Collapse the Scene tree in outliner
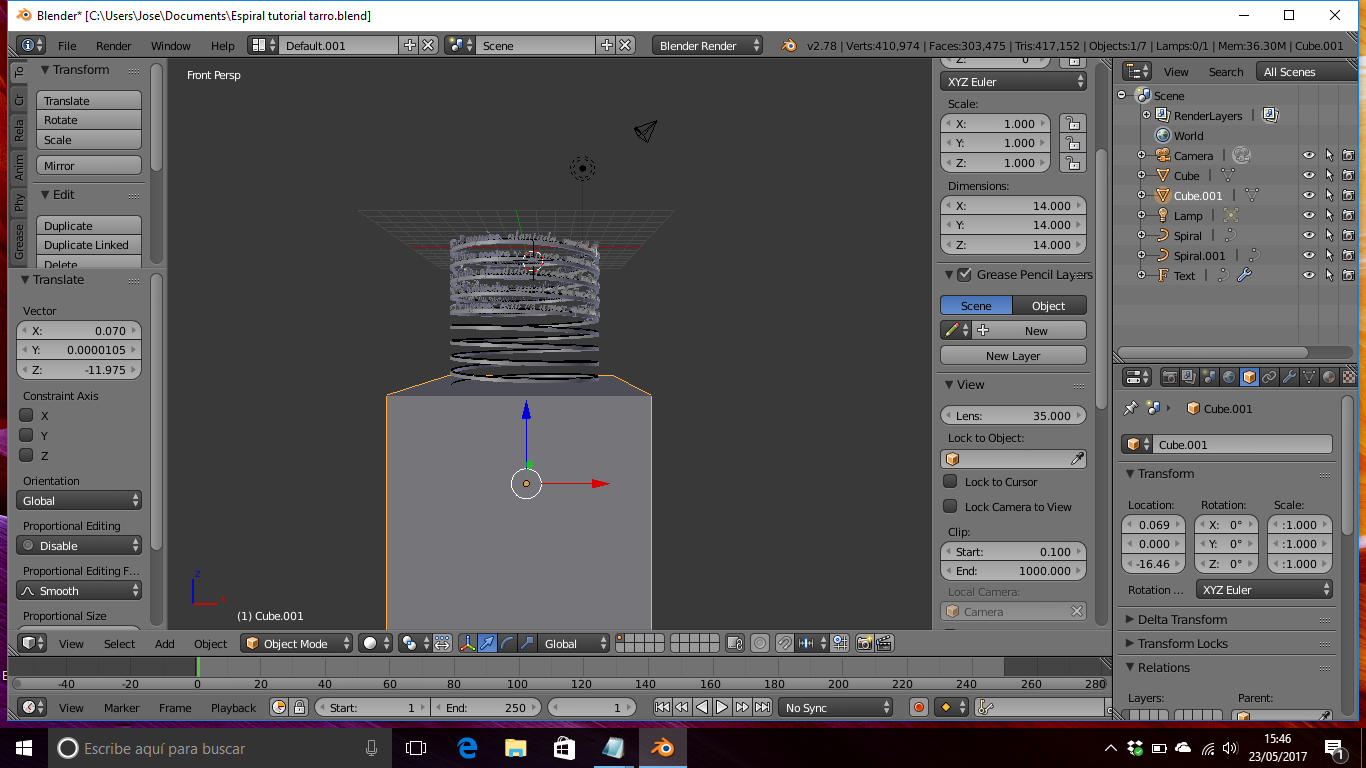Viewport: 1366px width, 768px height. tap(1122, 95)
